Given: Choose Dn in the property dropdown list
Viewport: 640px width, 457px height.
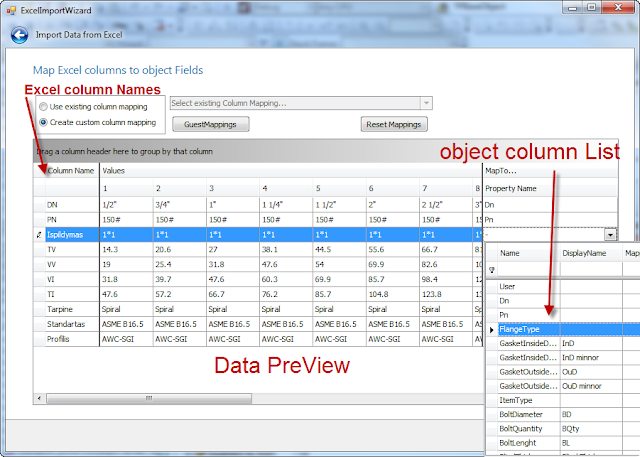Looking at the screenshot, I should pyautogui.click(x=529, y=301).
